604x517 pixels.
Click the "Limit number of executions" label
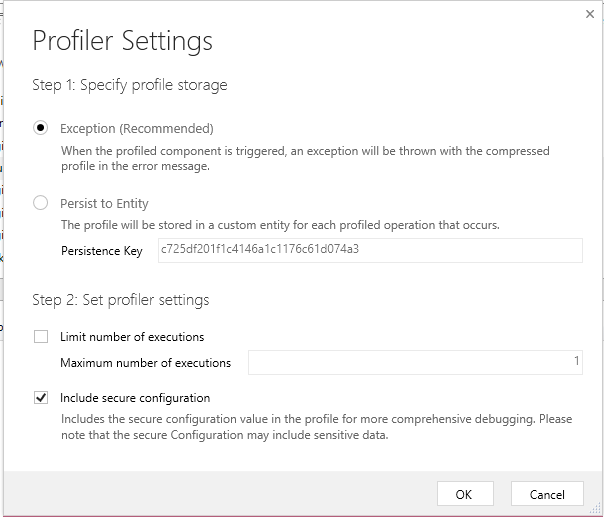(x=132, y=337)
